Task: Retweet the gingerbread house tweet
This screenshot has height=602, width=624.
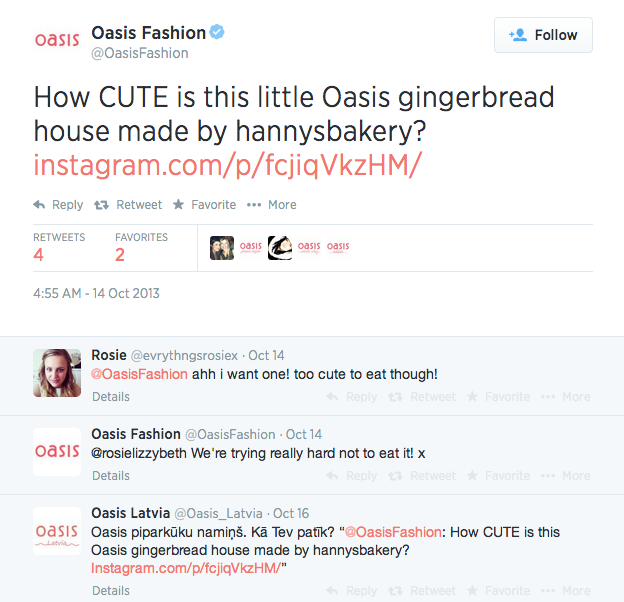Action: tap(128, 204)
